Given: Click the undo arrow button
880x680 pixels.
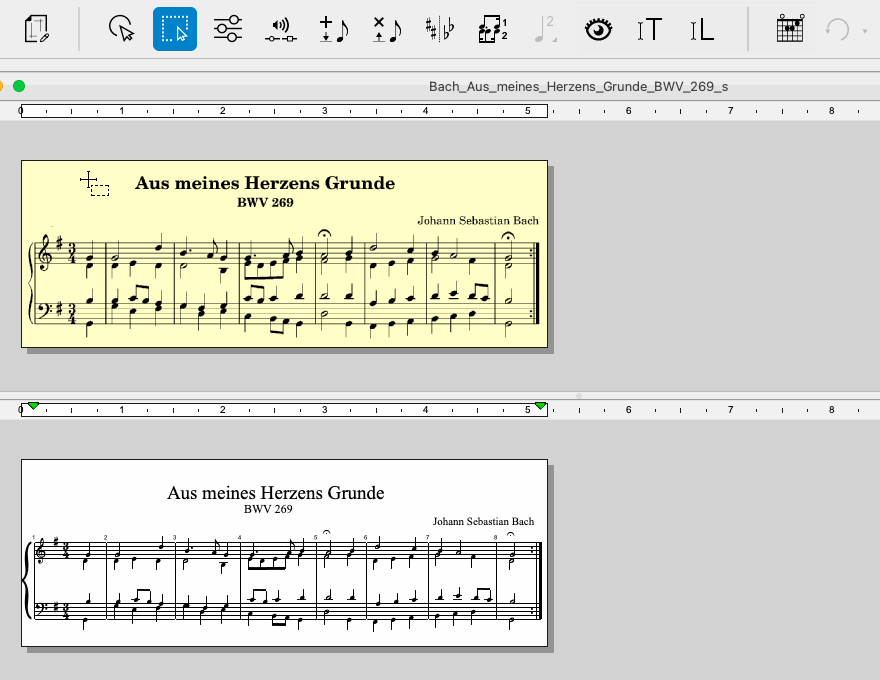Looking at the screenshot, I should point(837,29).
